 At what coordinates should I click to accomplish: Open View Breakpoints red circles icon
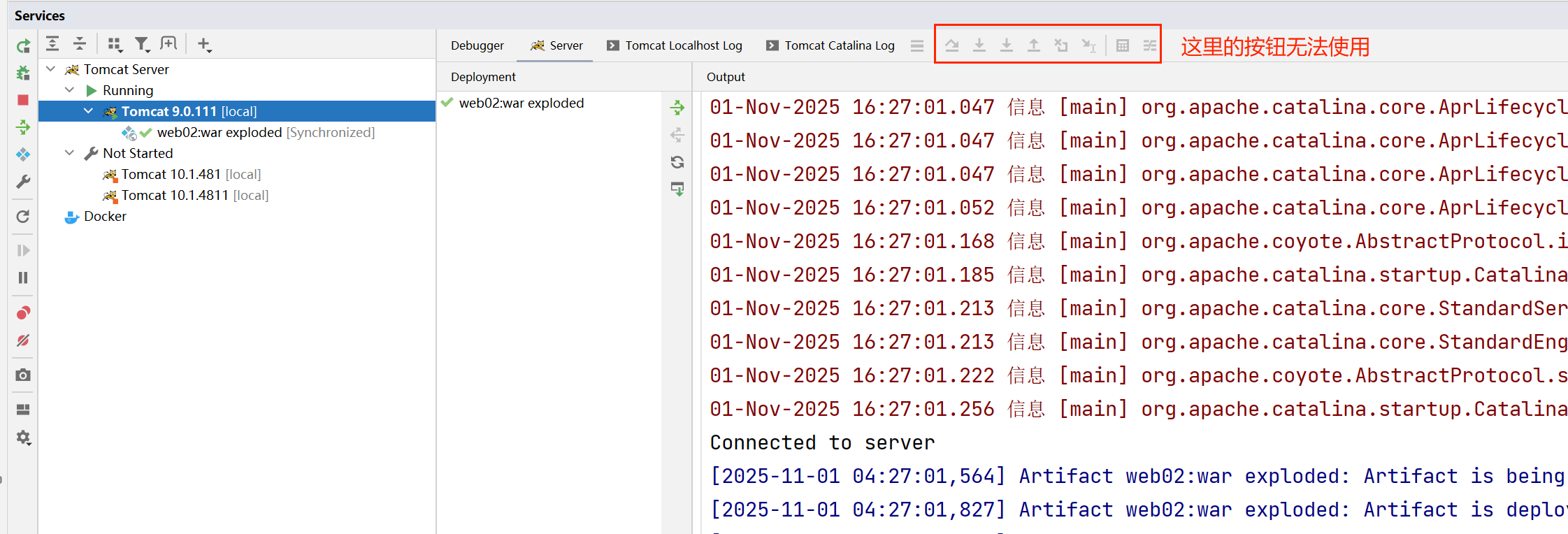[23, 312]
